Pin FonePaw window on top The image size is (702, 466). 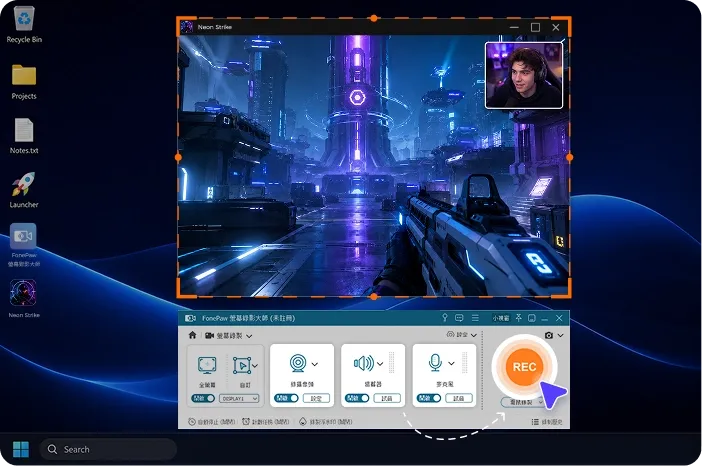click(x=518, y=318)
